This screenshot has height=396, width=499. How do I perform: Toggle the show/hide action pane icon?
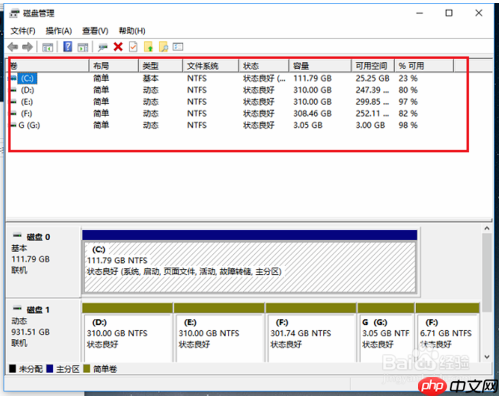coord(83,47)
